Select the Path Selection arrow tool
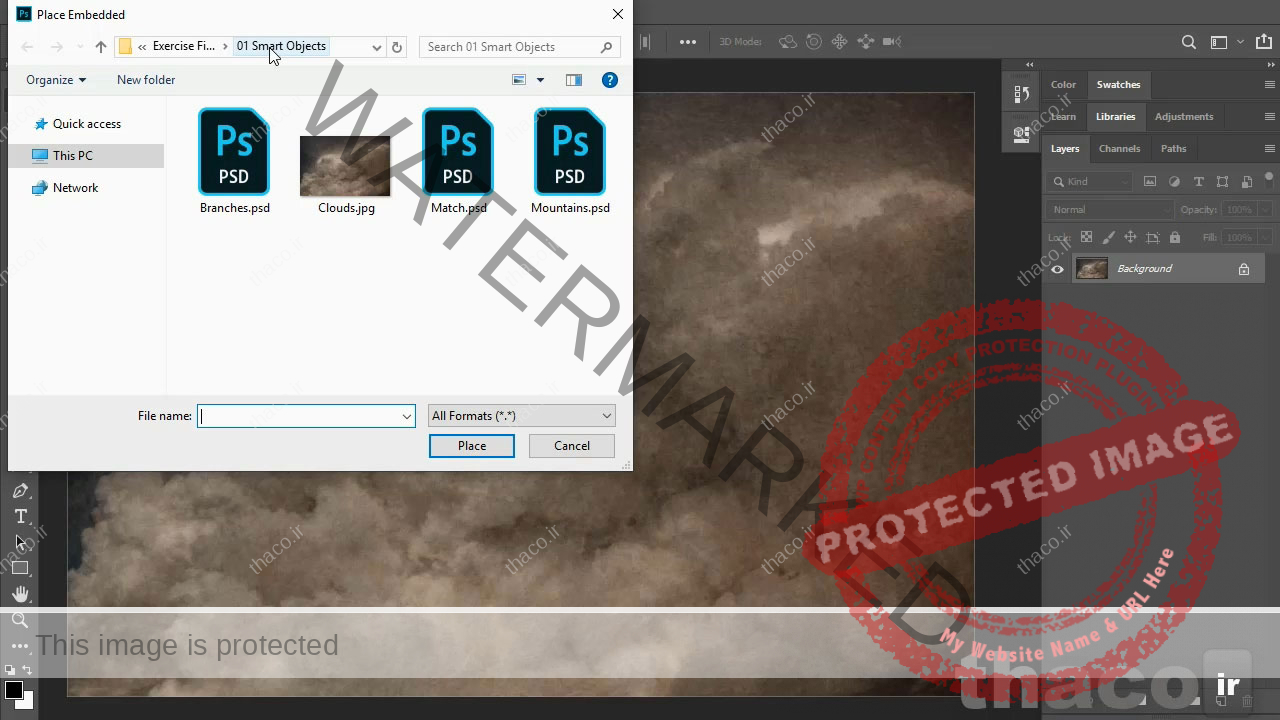This screenshot has width=1280, height=720. pyautogui.click(x=20, y=543)
